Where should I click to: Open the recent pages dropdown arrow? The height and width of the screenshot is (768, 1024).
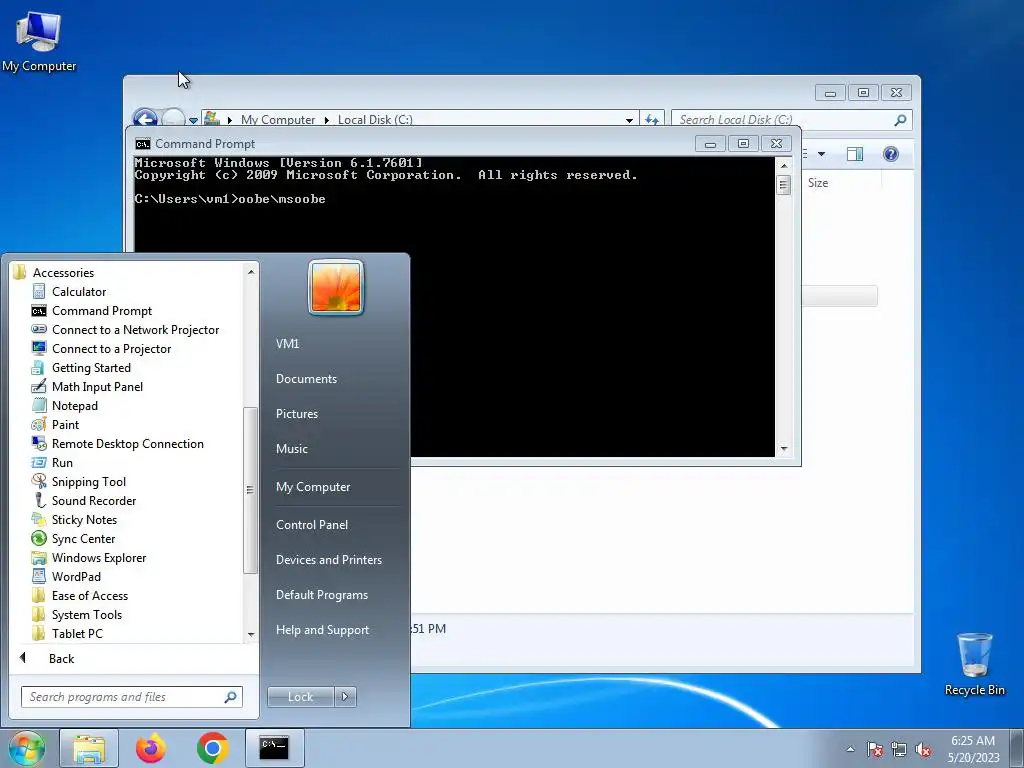(193, 120)
